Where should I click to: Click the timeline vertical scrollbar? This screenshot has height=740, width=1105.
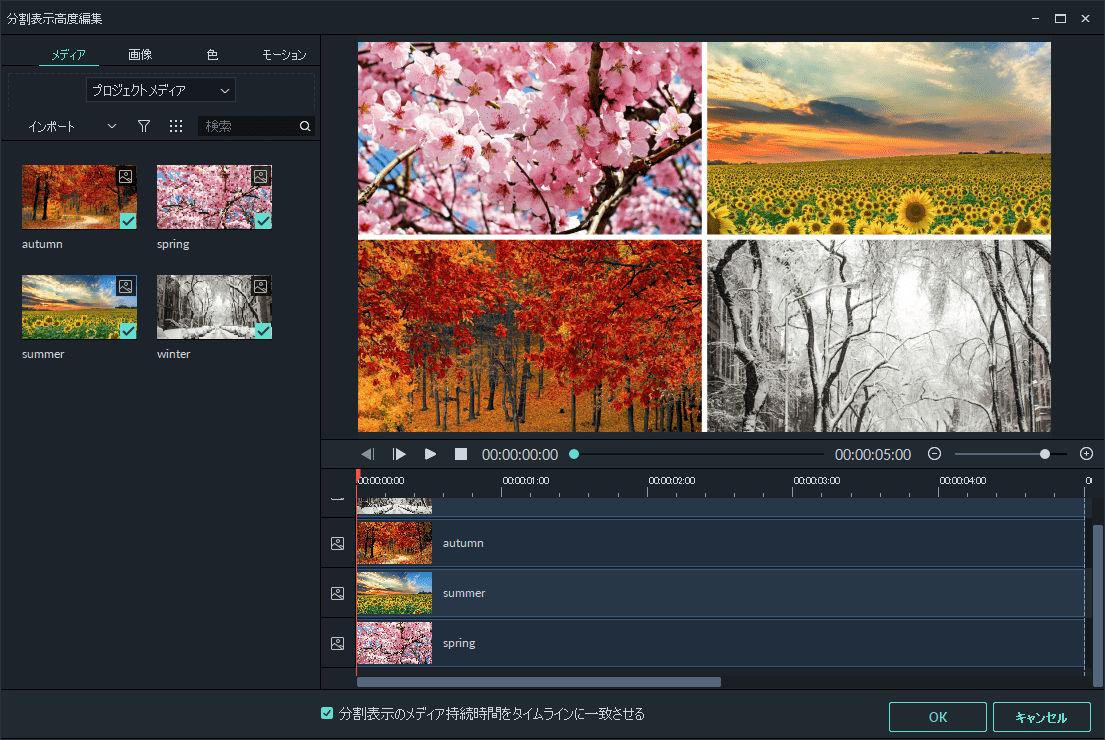click(x=1097, y=605)
